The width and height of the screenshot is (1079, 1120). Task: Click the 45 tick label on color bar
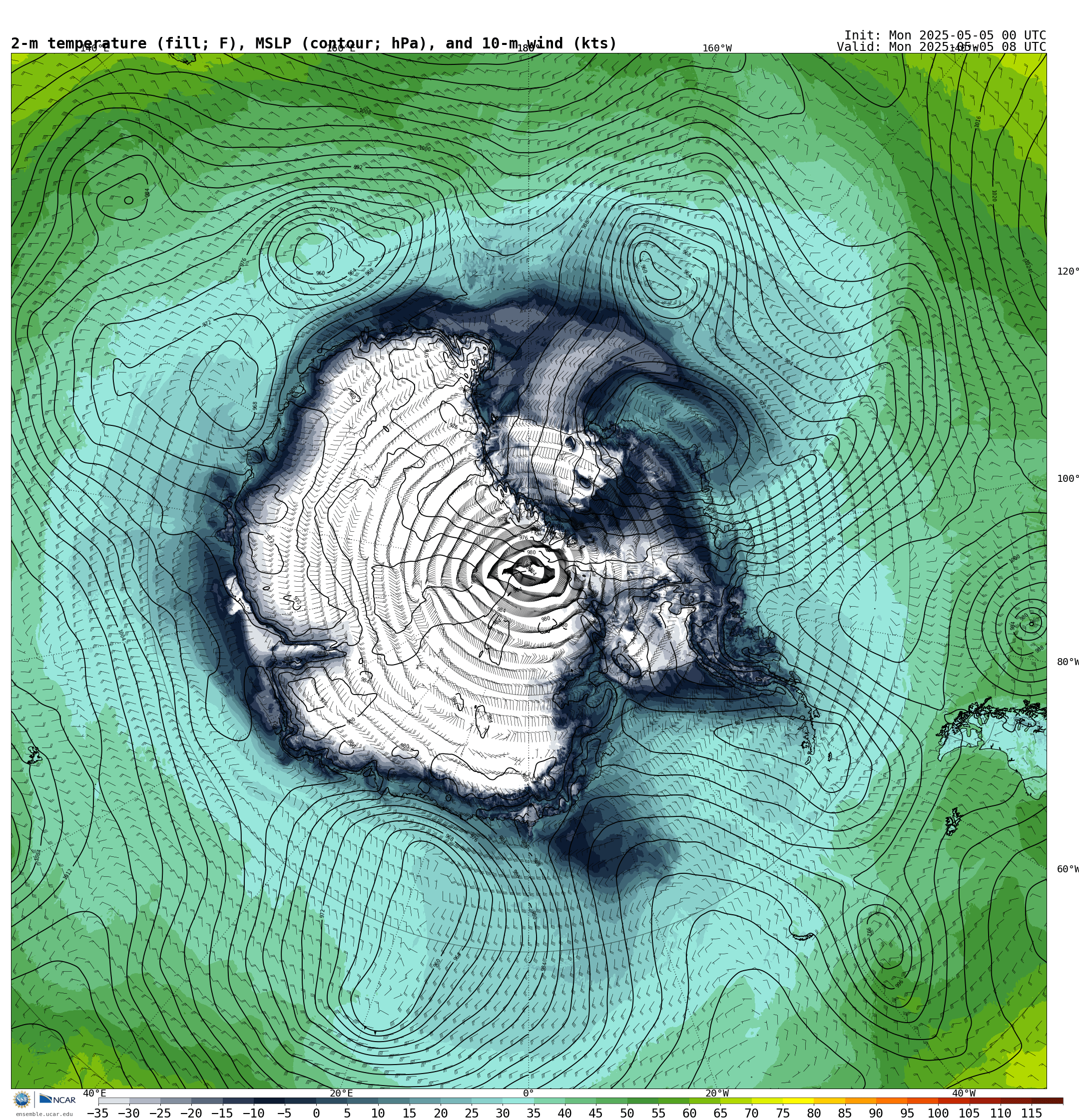pyautogui.click(x=596, y=1114)
